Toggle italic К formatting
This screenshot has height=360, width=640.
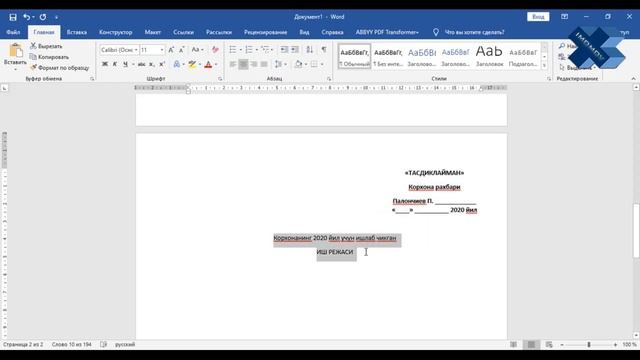pos(115,64)
